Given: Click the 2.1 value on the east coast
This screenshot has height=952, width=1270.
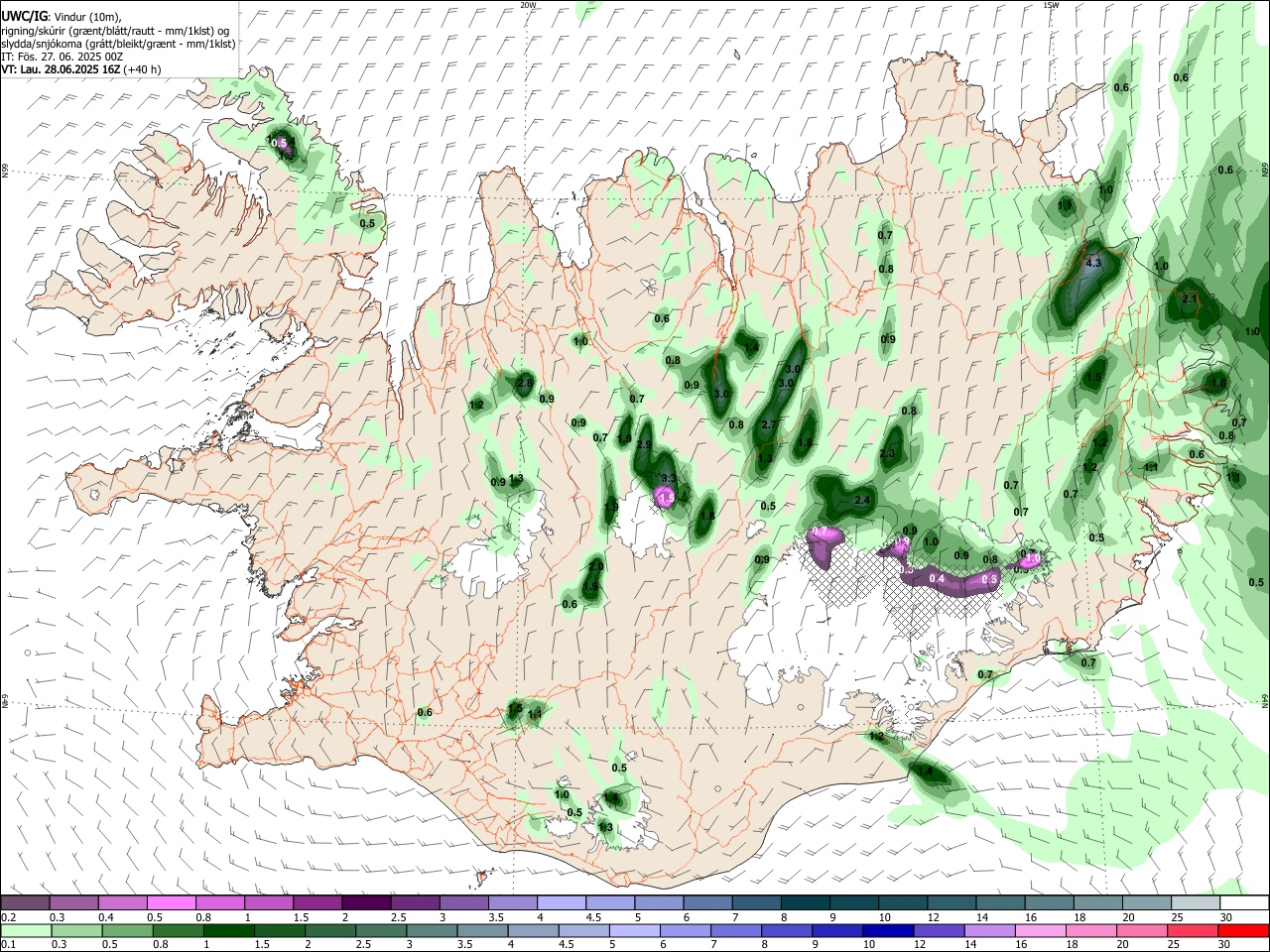Looking at the screenshot, I should click(1190, 298).
